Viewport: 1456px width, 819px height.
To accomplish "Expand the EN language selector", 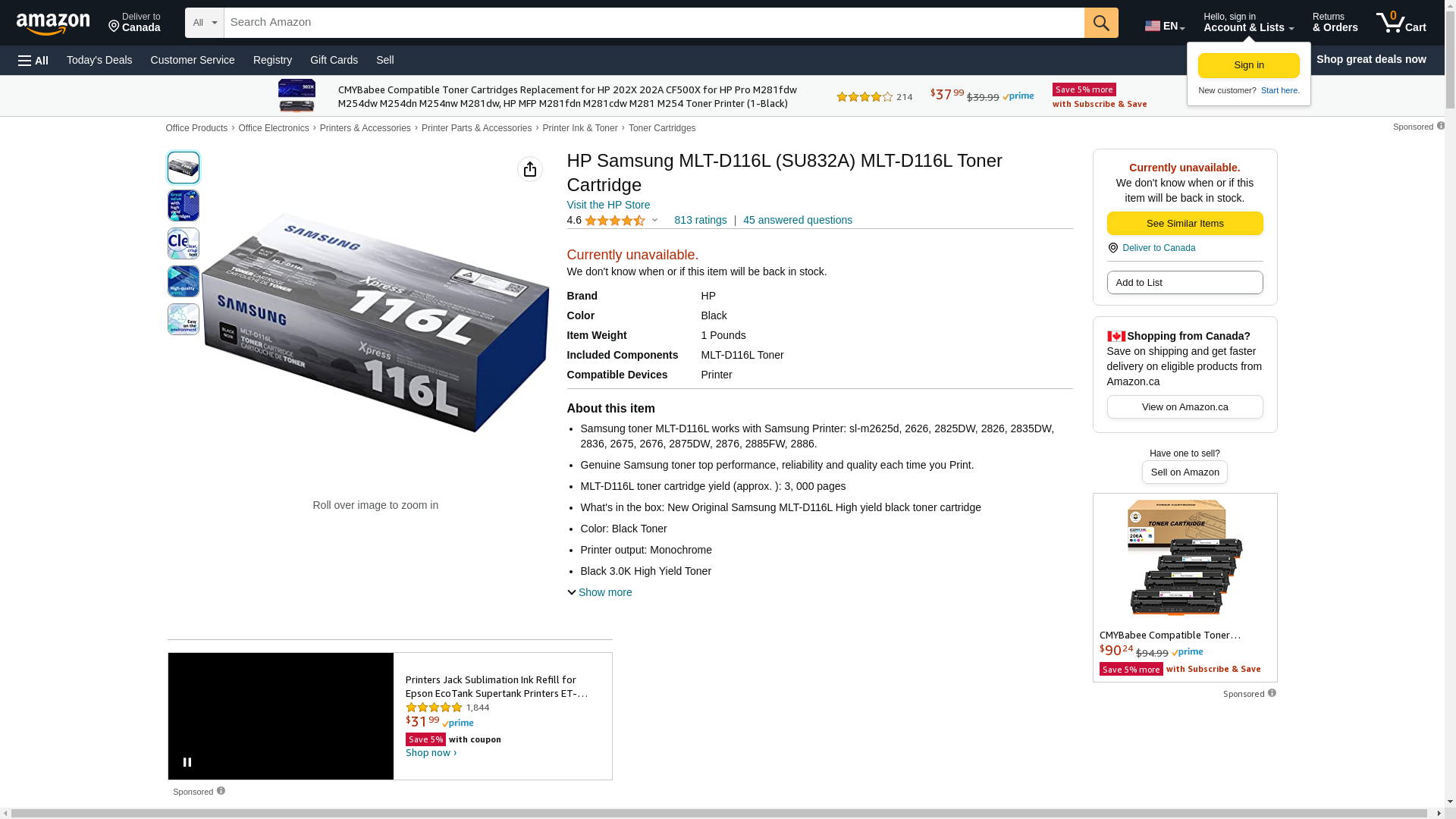I will pyautogui.click(x=1165, y=25).
